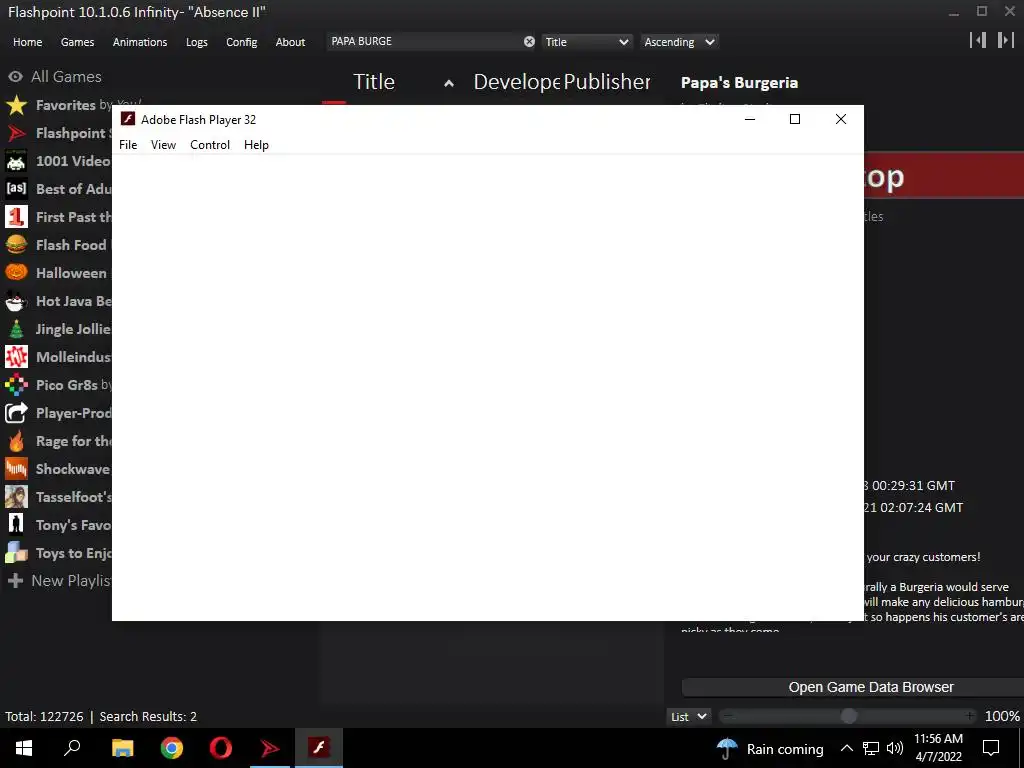Screen dimensions: 1024x768
Task: Open the Help menu in Flash Player
Action: pyautogui.click(x=256, y=145)
